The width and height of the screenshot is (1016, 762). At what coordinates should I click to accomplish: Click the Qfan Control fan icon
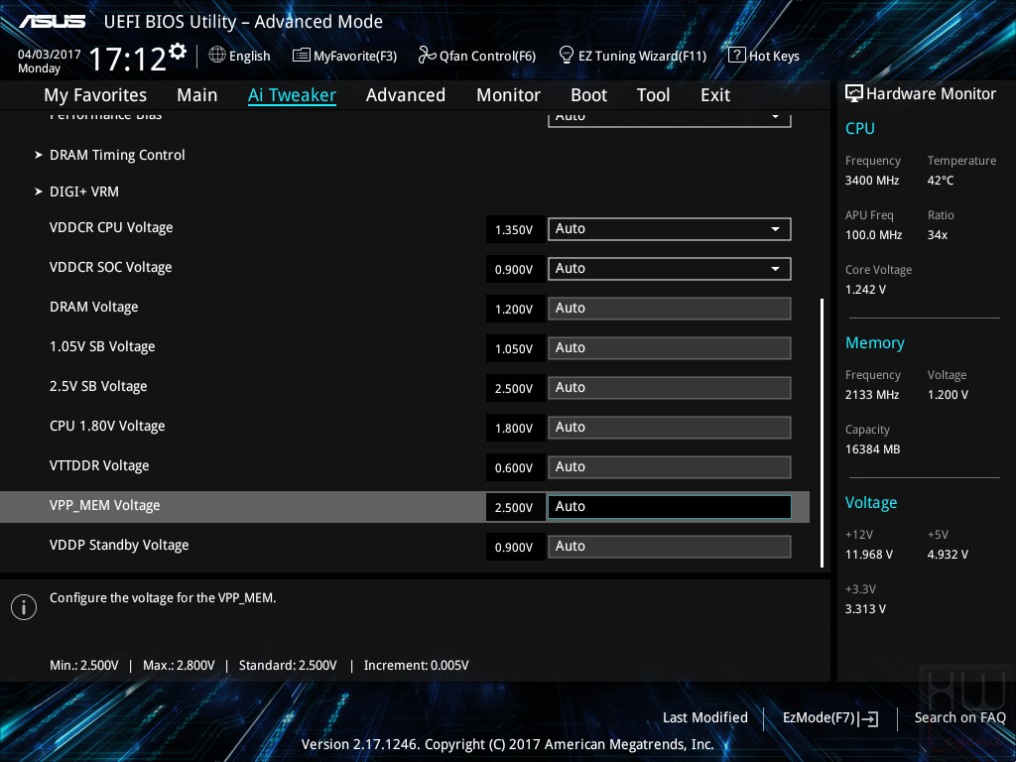click(x=427, y=55)
